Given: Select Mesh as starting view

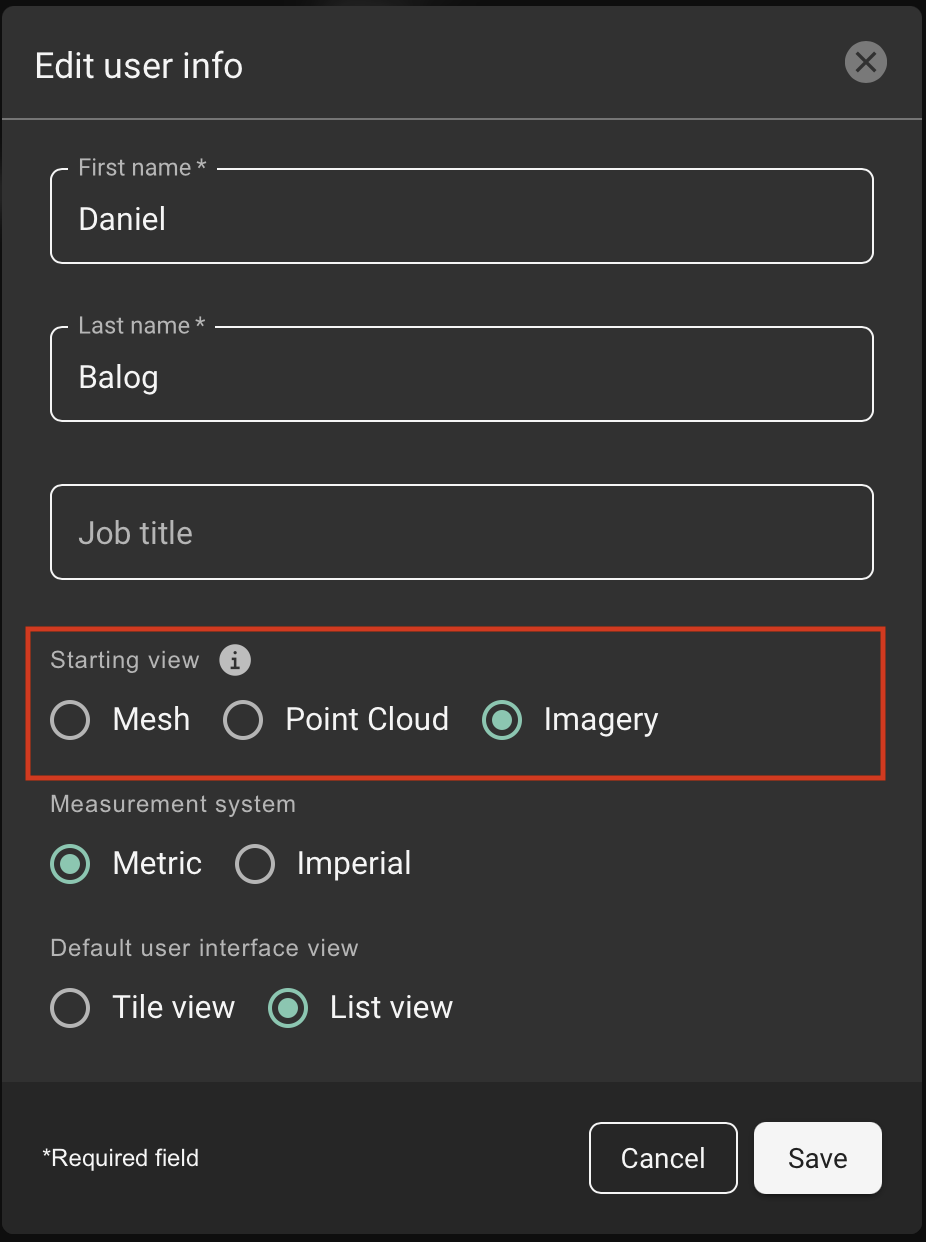Looking at the screenshot, I should [71, 720].
